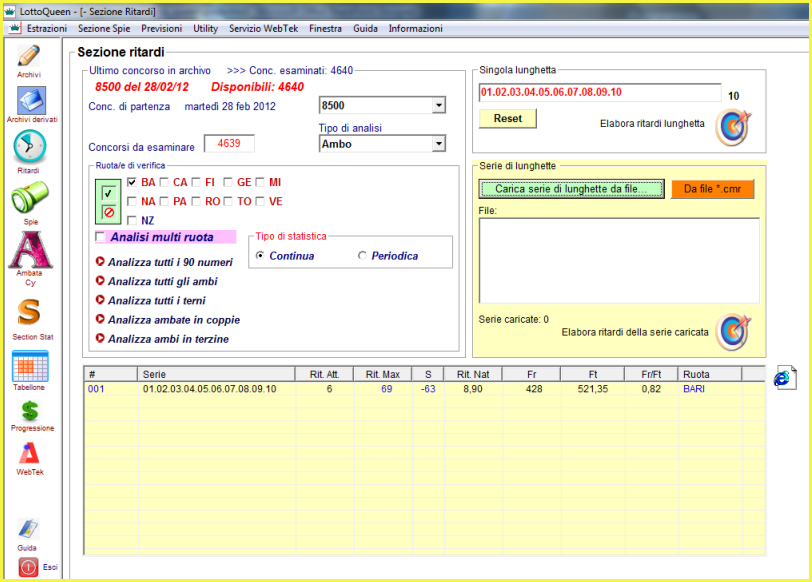The image size is (812, 582).
Task: Select result row 001 in the table
Action: [x=424, y=389]
